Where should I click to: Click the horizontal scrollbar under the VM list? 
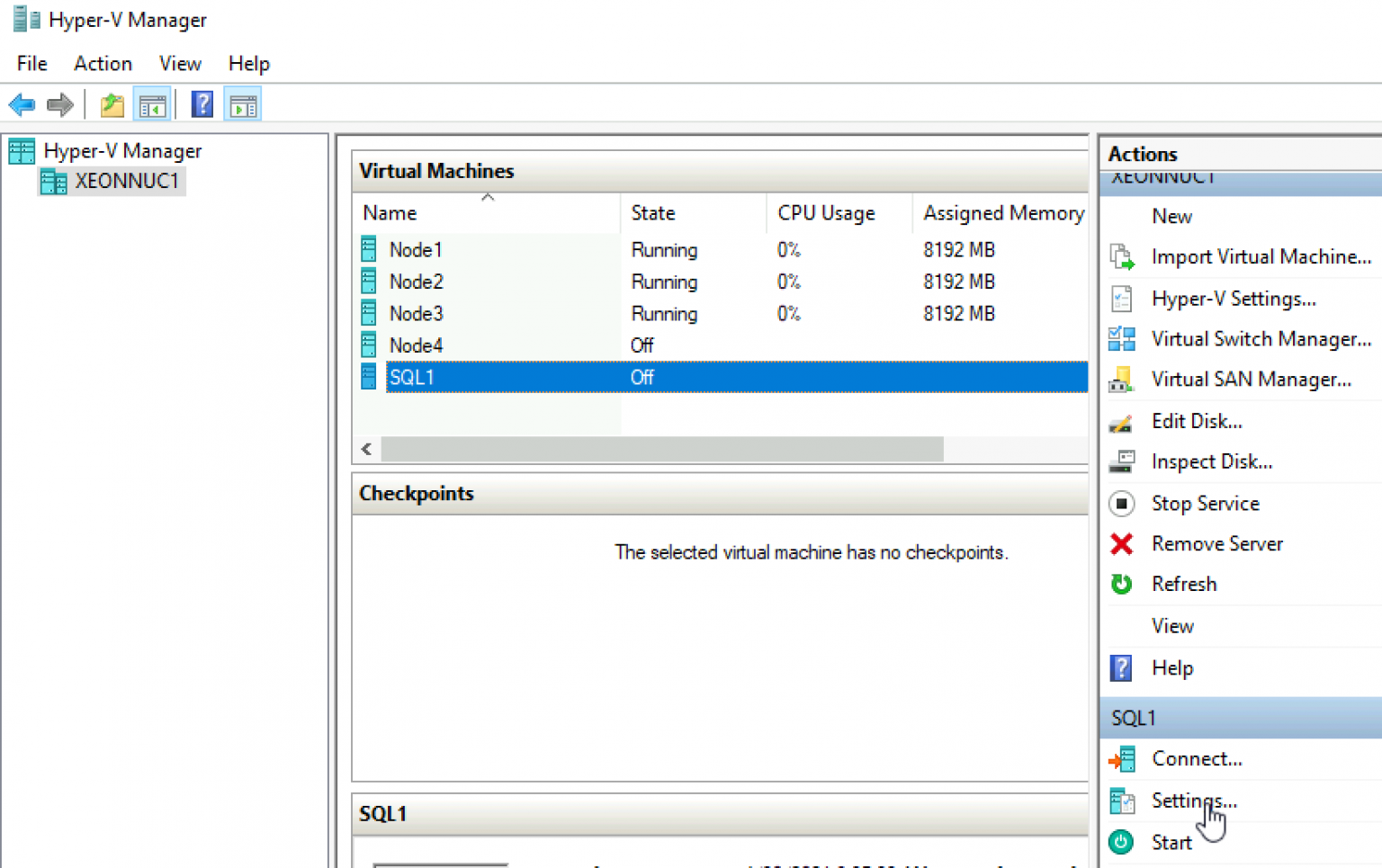pos(663,449)
